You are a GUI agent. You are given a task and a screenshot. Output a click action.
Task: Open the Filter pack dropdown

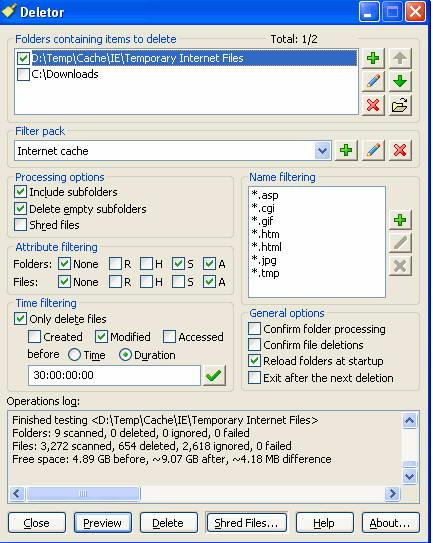tap(322, 151)
